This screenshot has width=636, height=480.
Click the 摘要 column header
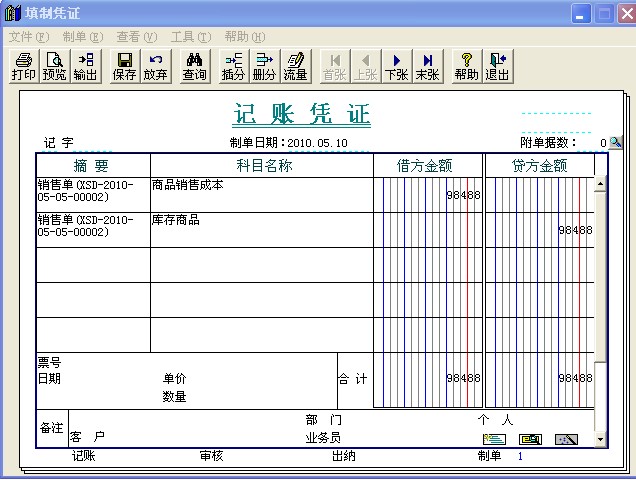click(93, 166)
